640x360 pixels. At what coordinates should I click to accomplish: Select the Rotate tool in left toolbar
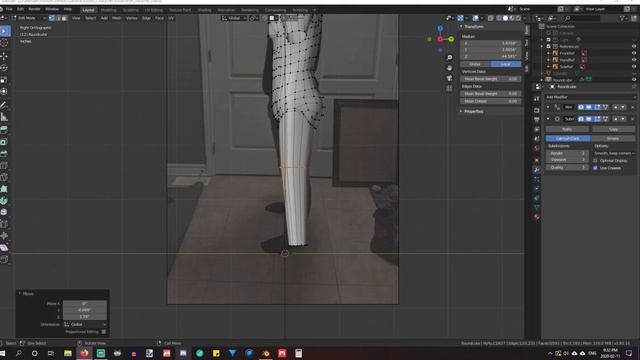point(4,68)
